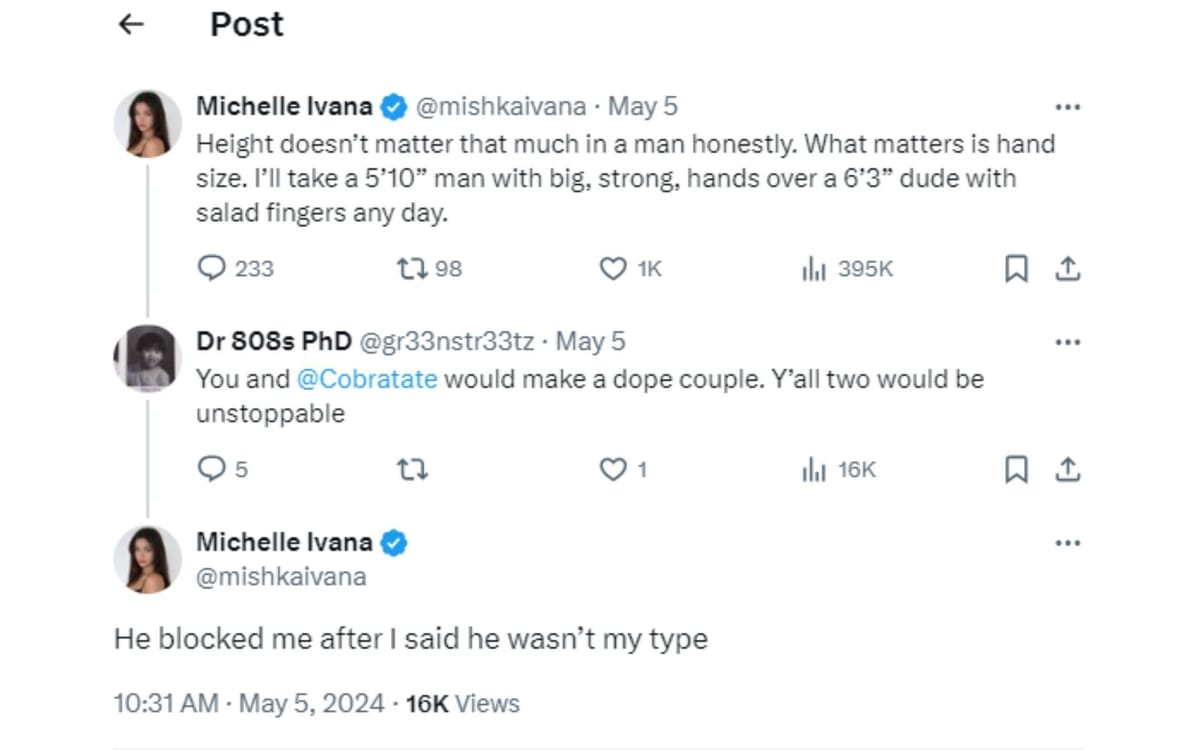Click the reply icon on Michelle's original post

point(212,268)
